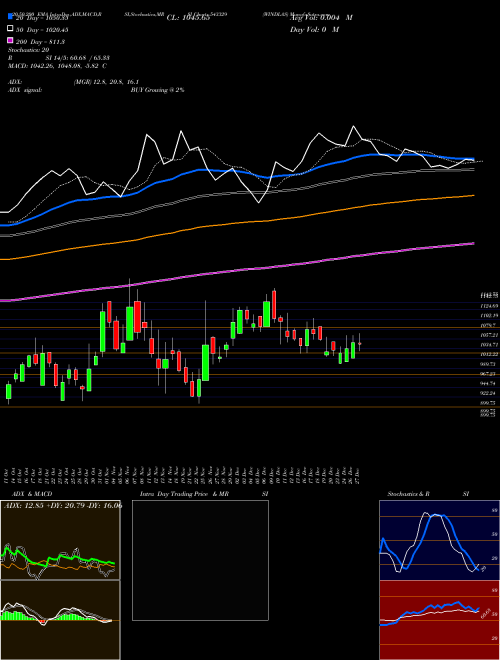500x660 pixels.
Task: Click the 'Stochastics: 29' reading
Action: pyautogui.click(x=29, y=50)
